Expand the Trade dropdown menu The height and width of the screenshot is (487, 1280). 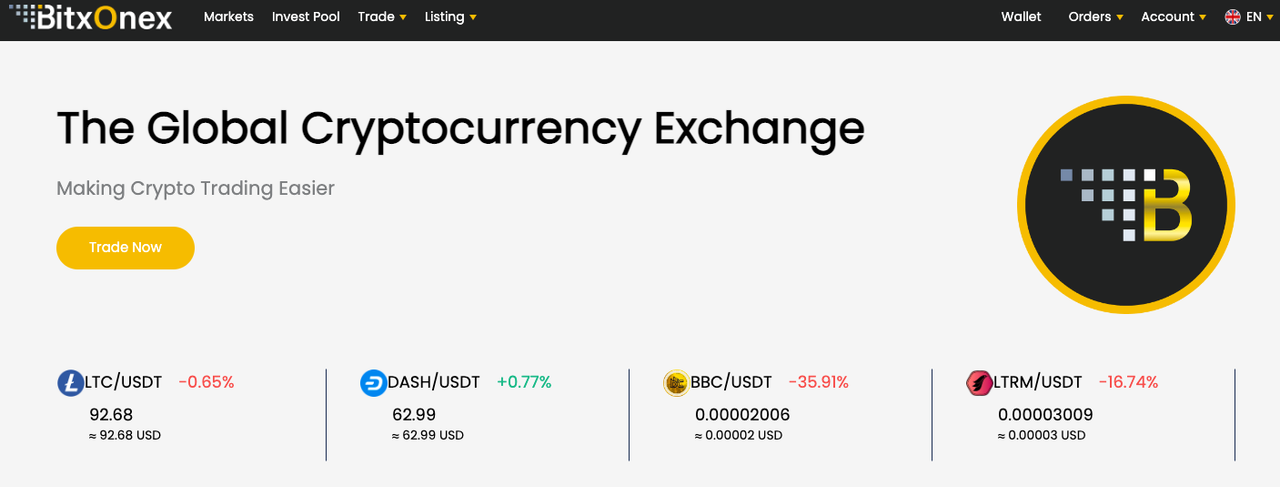point(382,17)
